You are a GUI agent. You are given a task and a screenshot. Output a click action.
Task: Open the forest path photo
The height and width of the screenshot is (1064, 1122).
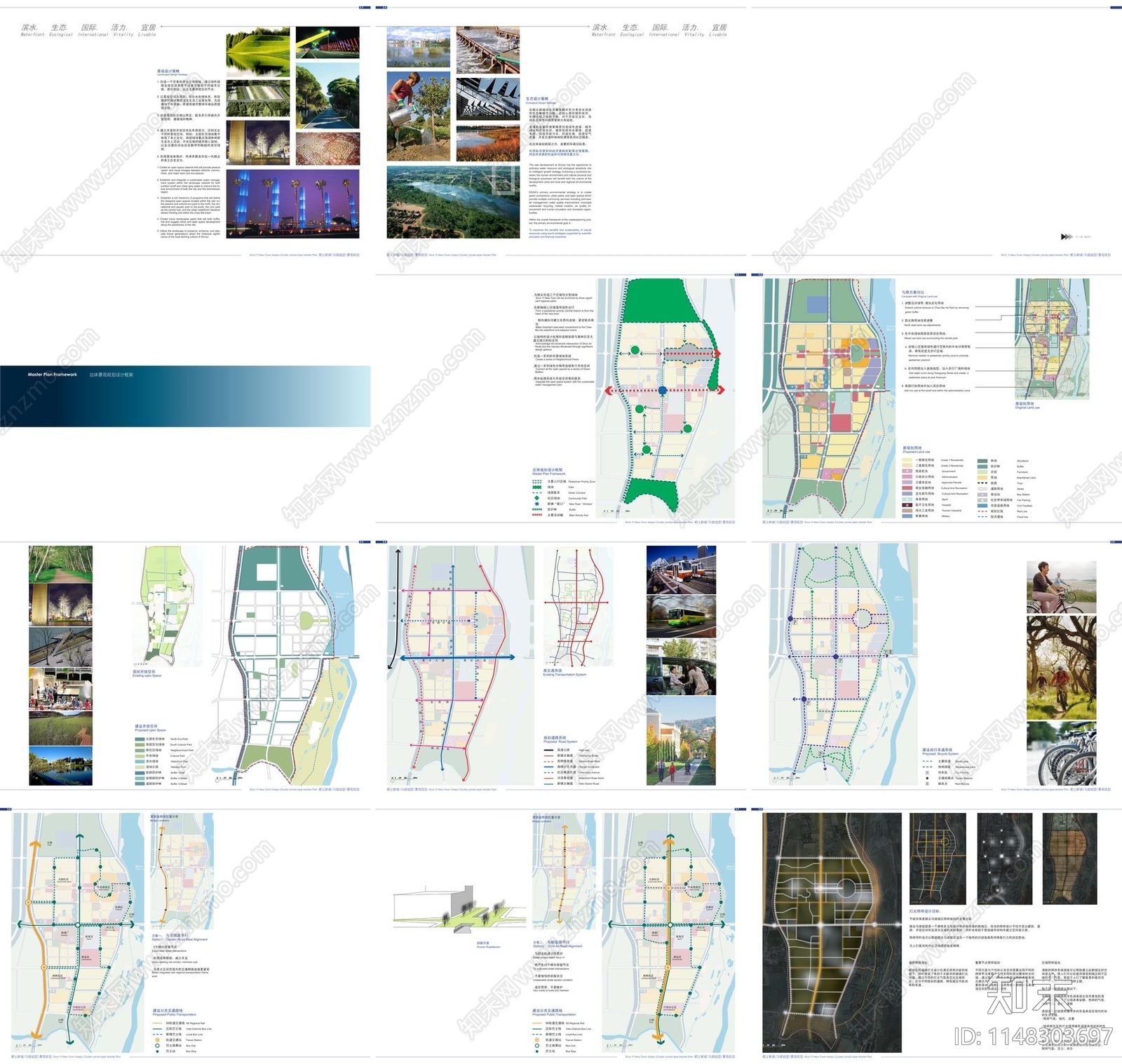pyautogui.click(x=60, y=564)
